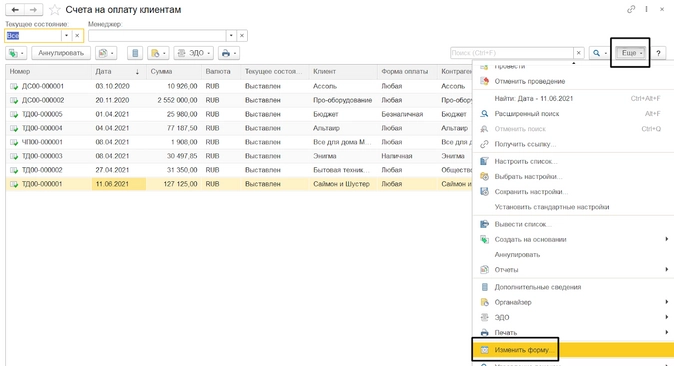Click document icon of row ТД00-000001

tap(14, 184)
